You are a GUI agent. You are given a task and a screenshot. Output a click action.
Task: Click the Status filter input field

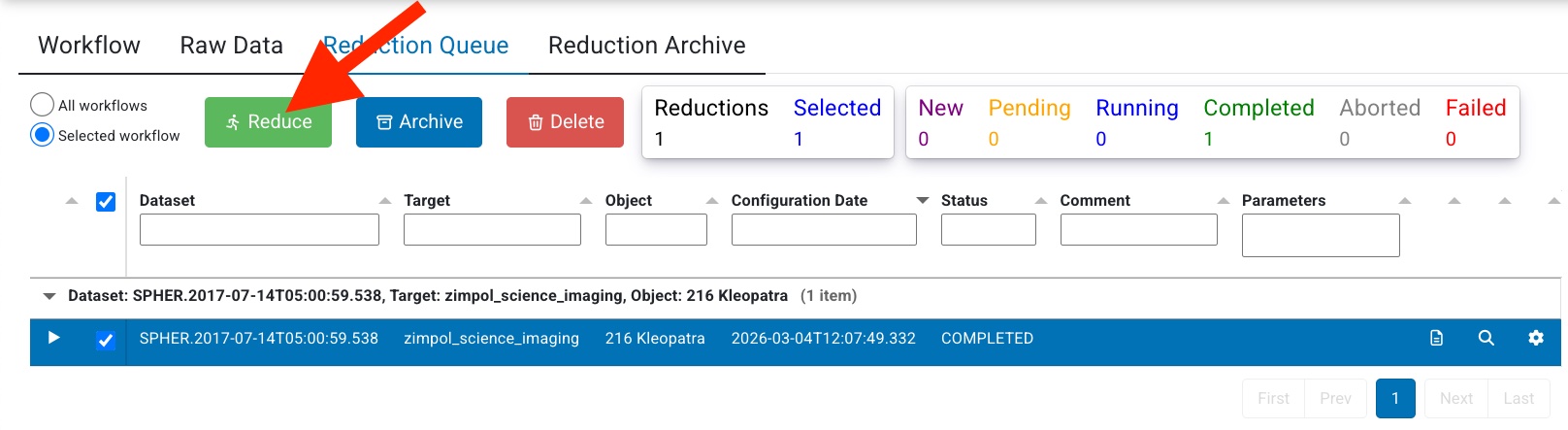pyautogui.click(x=989, y=230)
